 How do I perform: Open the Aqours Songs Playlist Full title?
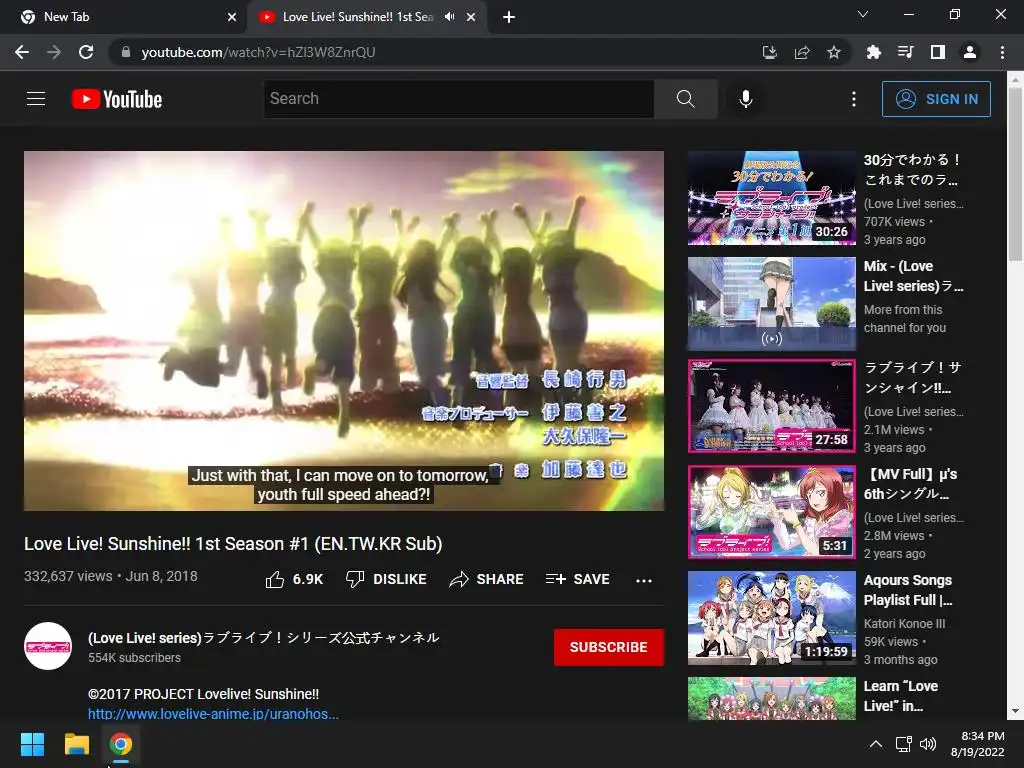(908, 590)
